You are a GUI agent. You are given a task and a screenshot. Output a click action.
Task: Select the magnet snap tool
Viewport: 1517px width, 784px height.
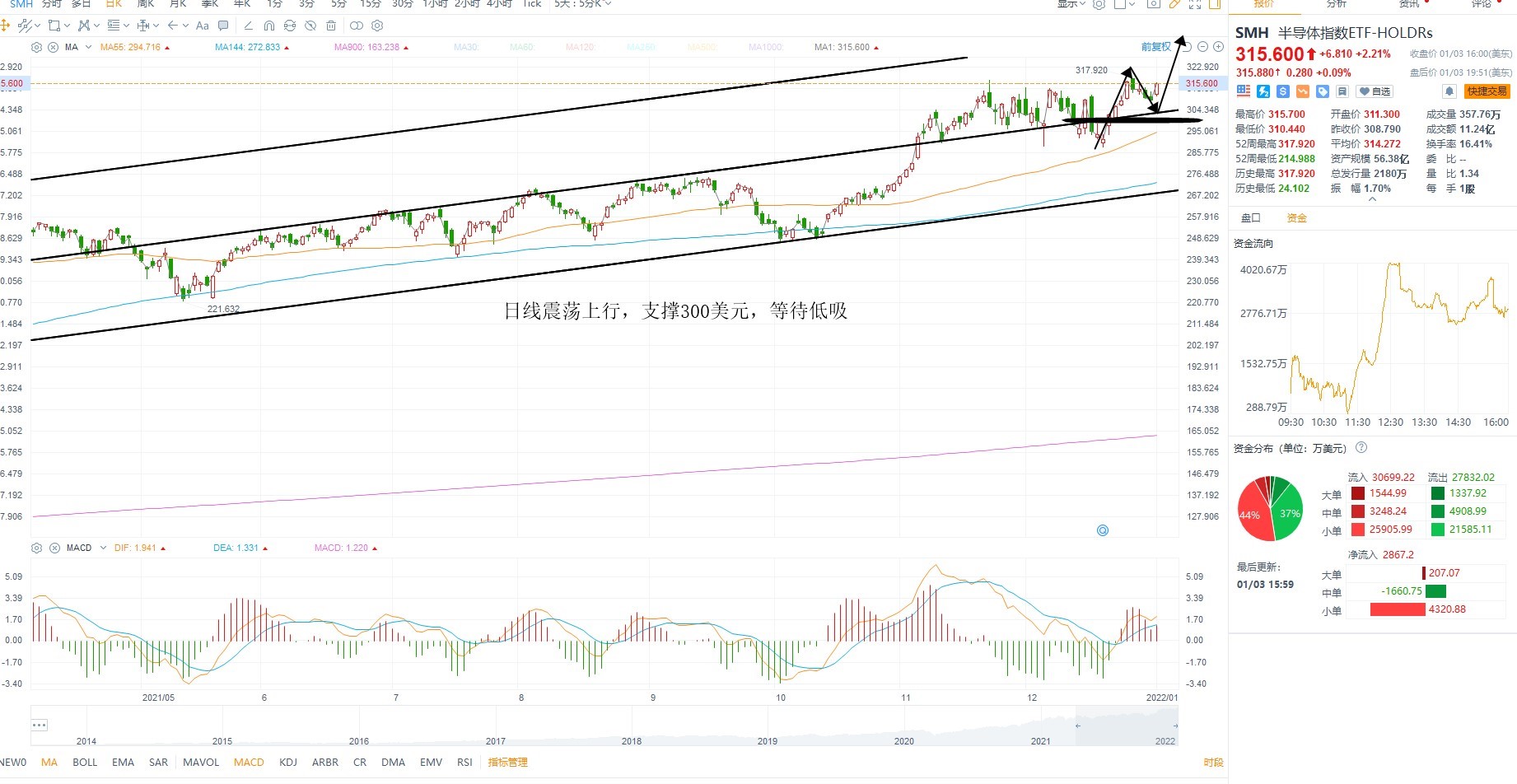pos(268,26)
